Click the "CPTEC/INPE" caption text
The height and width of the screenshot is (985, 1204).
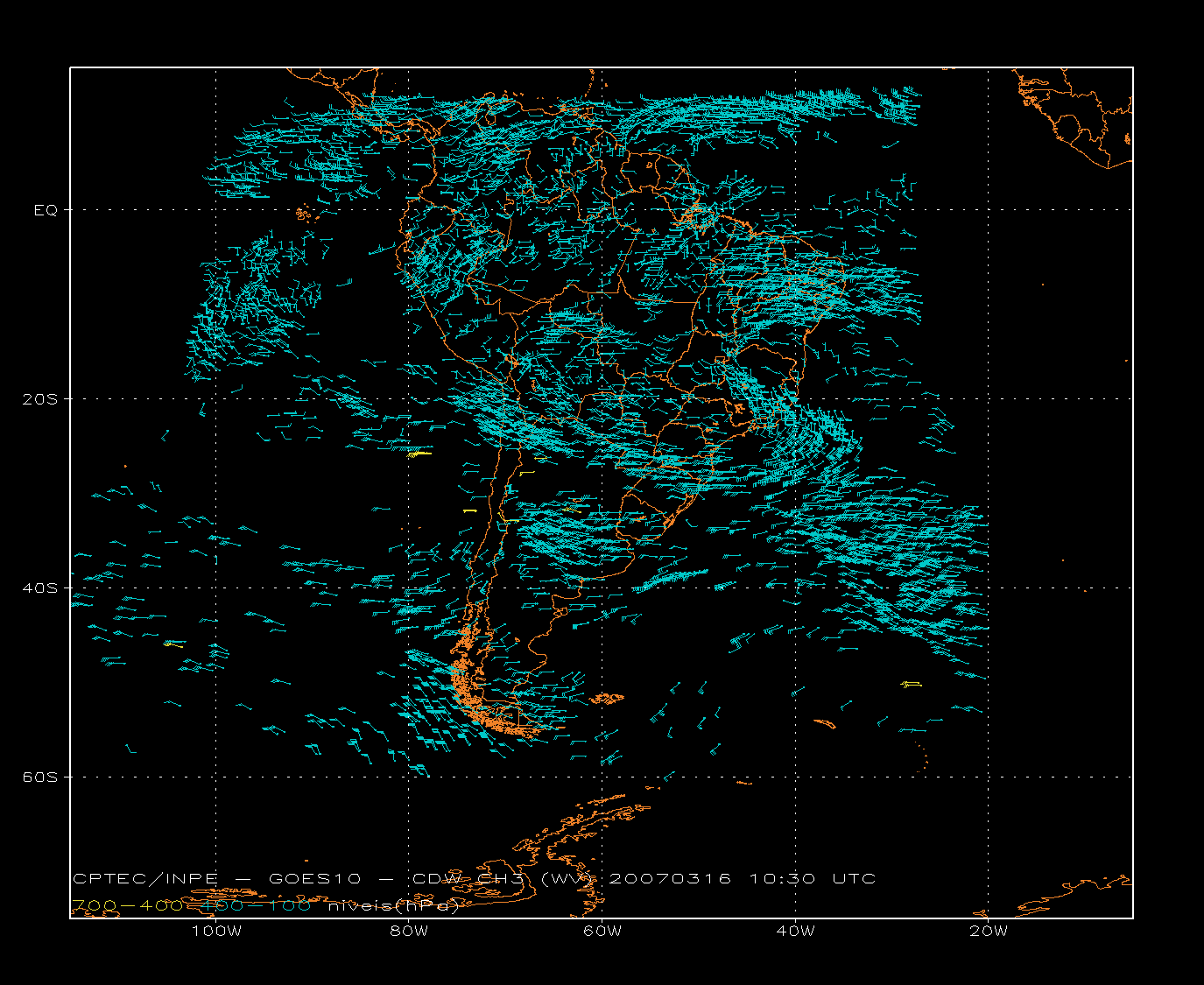coord(145,879)
